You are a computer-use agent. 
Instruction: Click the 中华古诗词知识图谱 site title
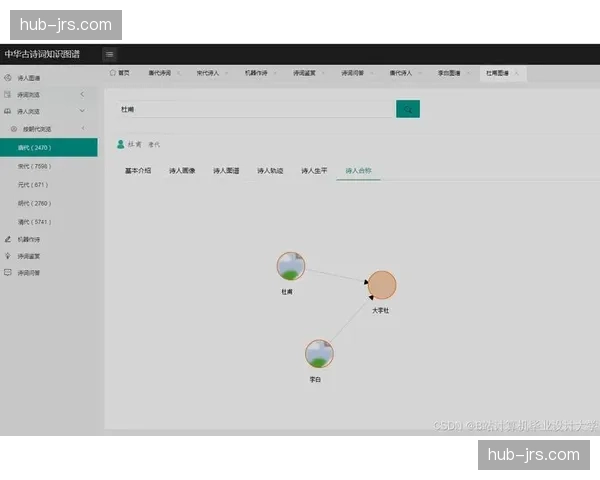coord(42,54)
